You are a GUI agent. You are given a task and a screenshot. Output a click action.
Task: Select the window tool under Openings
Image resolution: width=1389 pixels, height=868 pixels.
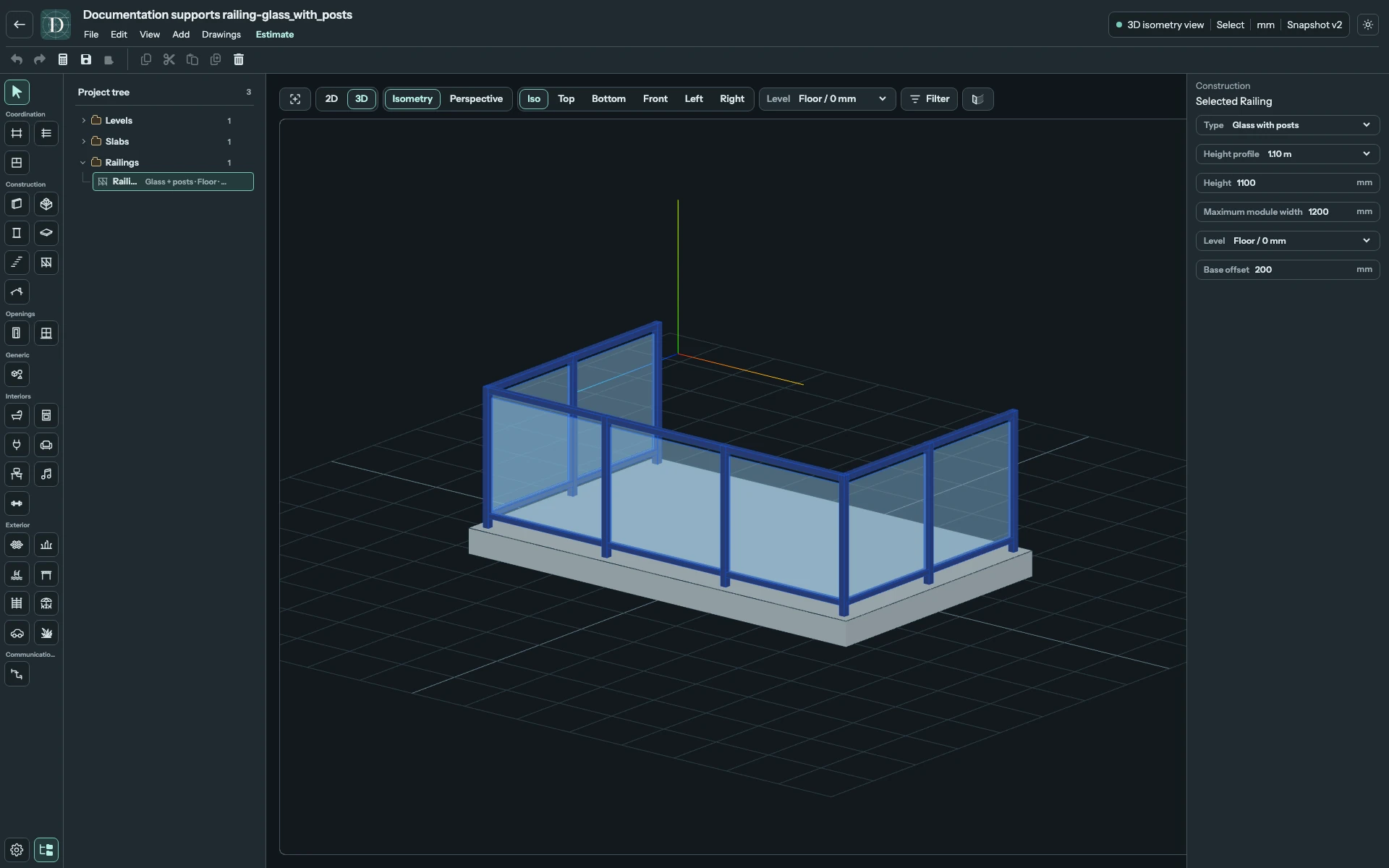(46, 333)
